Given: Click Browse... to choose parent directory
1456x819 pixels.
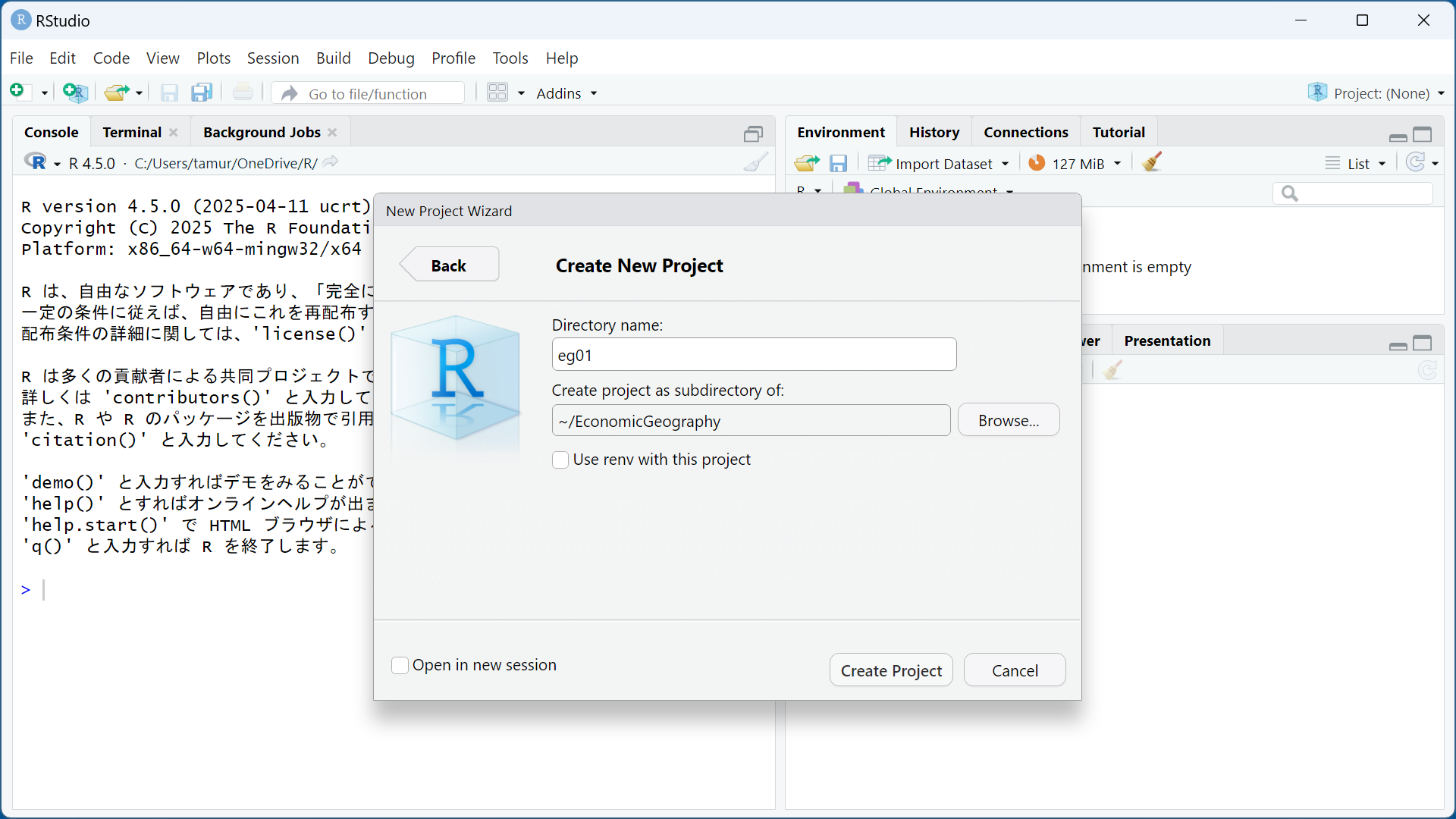Looking at the screenshot, I should [1008, 420].
